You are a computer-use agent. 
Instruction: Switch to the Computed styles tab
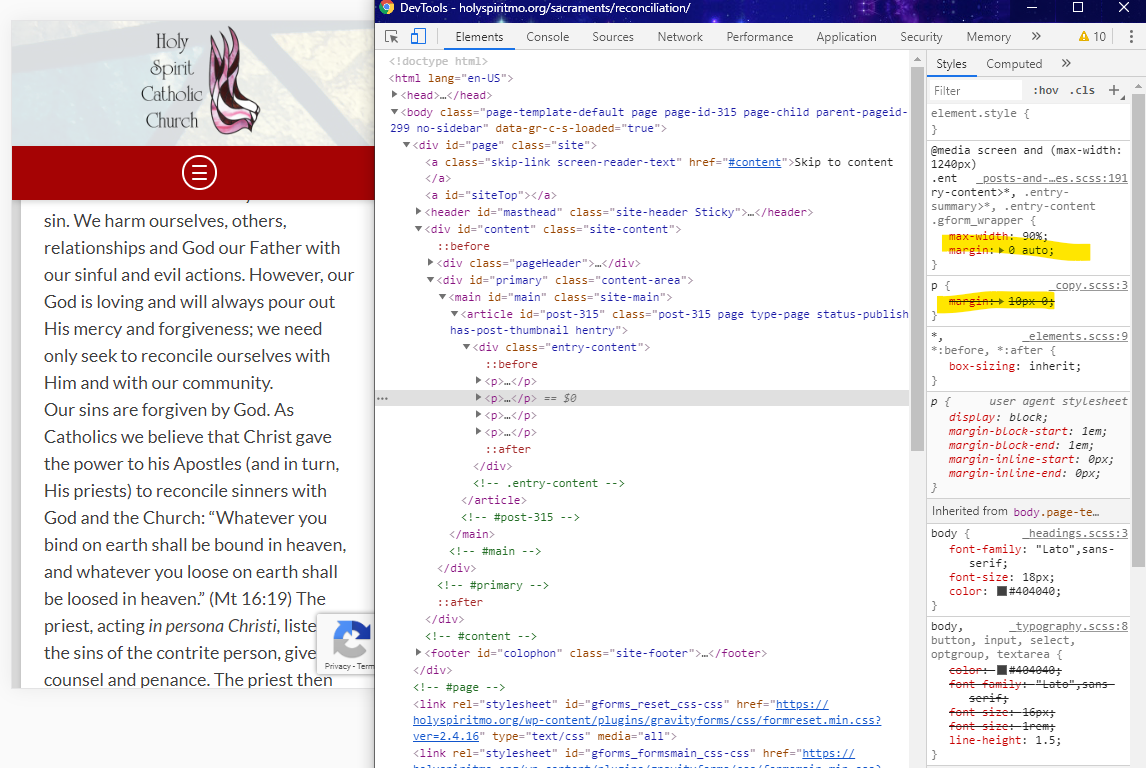point(1014,64)
